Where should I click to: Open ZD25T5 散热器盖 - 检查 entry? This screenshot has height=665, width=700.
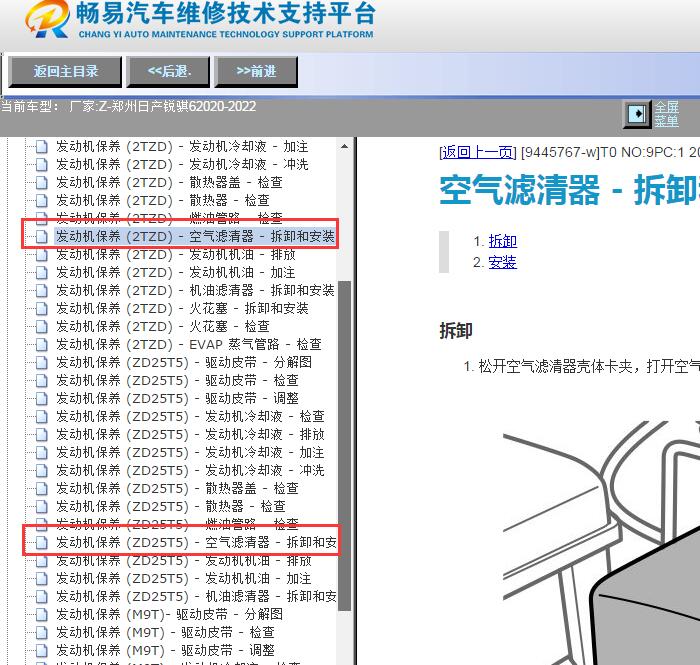(177, 488)
